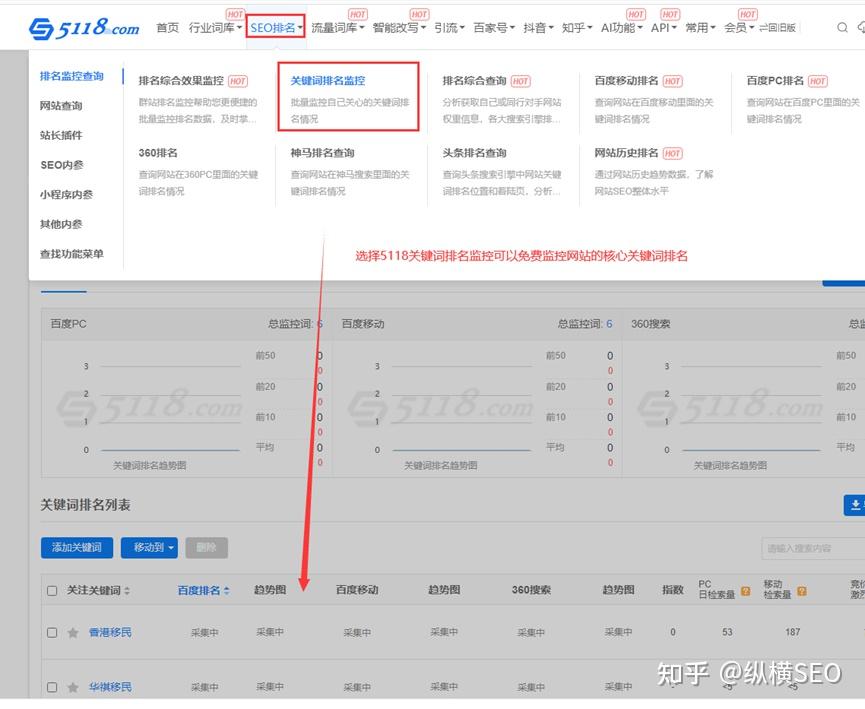
Task: Open the 香港移民 keyword link
Action: (110, 632)
